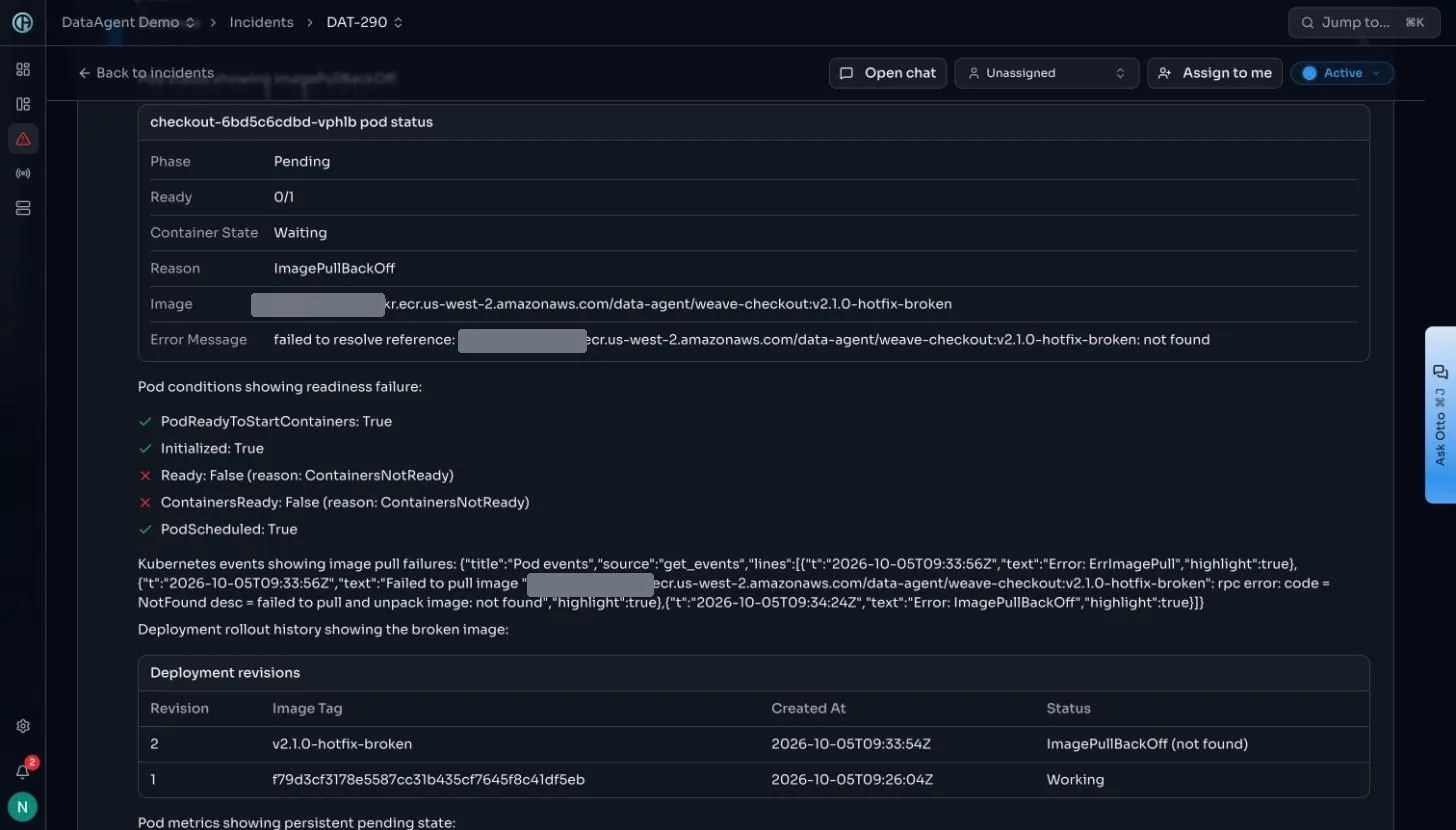Click the 0/1 Ready value
1456x830 pixels.
pyautogui.click(x=284, y=197)
